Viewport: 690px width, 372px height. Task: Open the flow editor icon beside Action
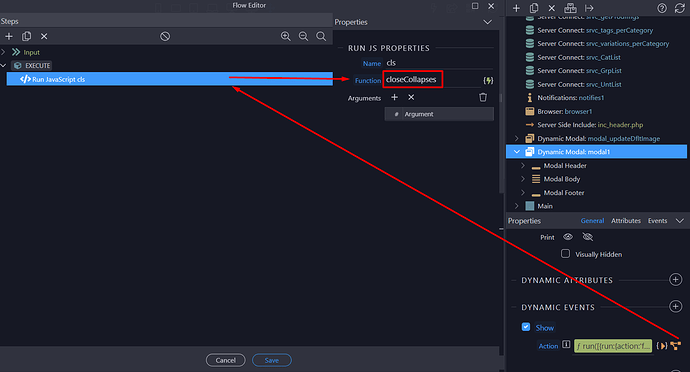coord(675,346)
